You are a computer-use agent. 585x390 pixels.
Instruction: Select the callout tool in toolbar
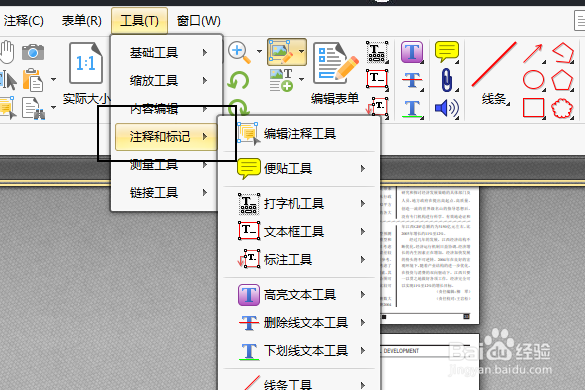(x=377, y=108)
